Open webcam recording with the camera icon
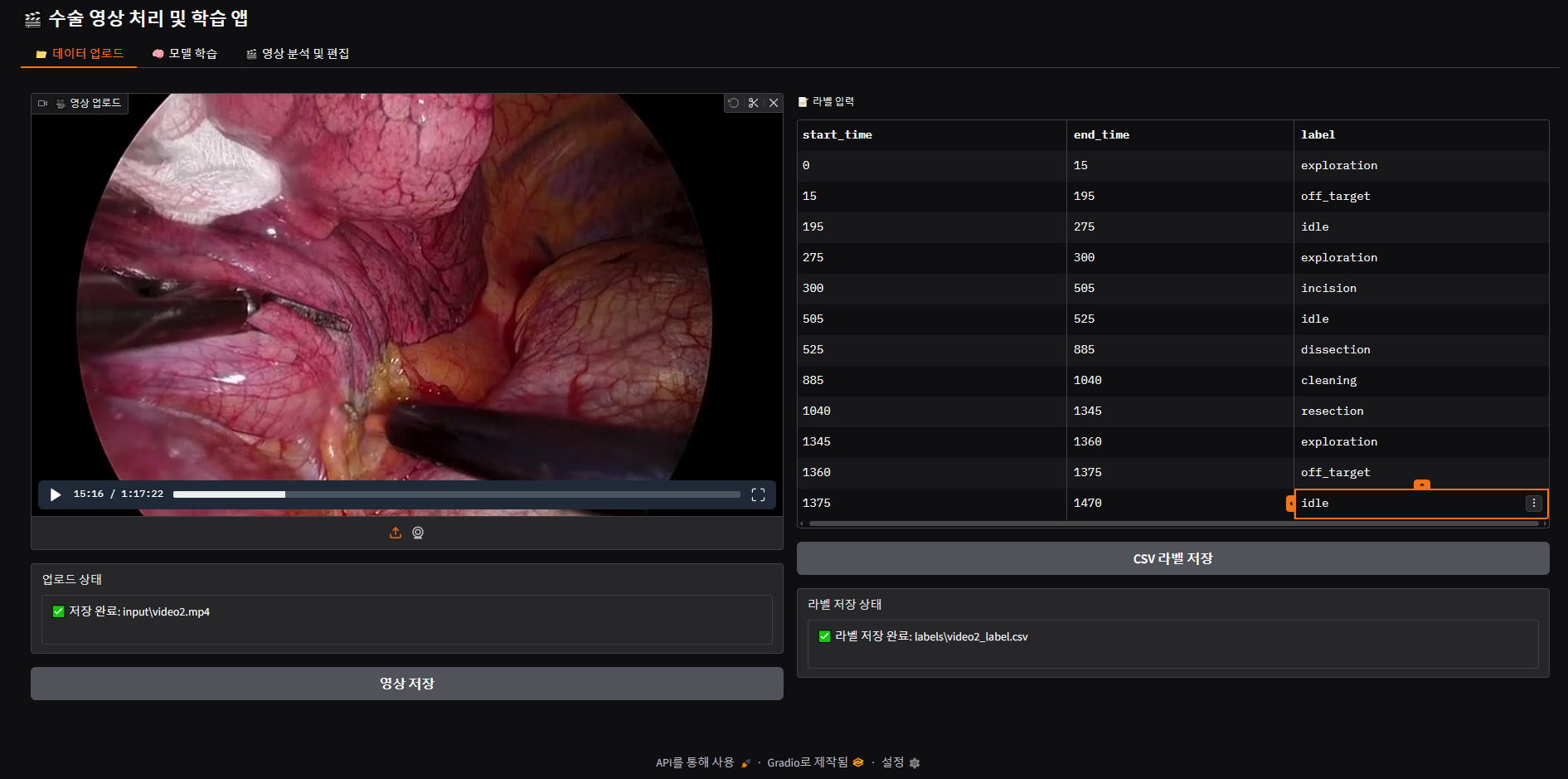 tap(417, 533)
